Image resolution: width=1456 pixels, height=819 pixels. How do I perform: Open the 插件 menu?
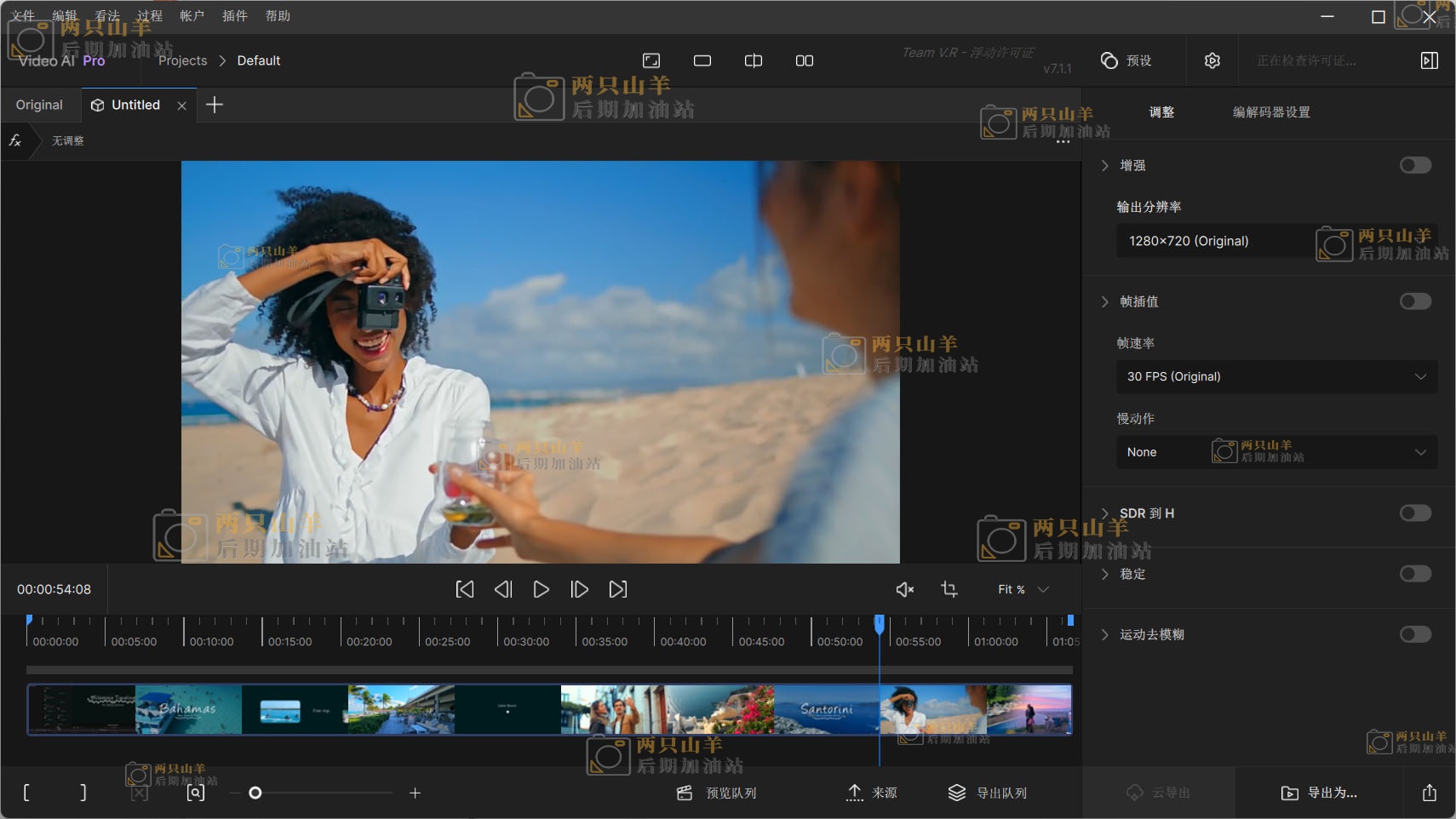point(234,15)
